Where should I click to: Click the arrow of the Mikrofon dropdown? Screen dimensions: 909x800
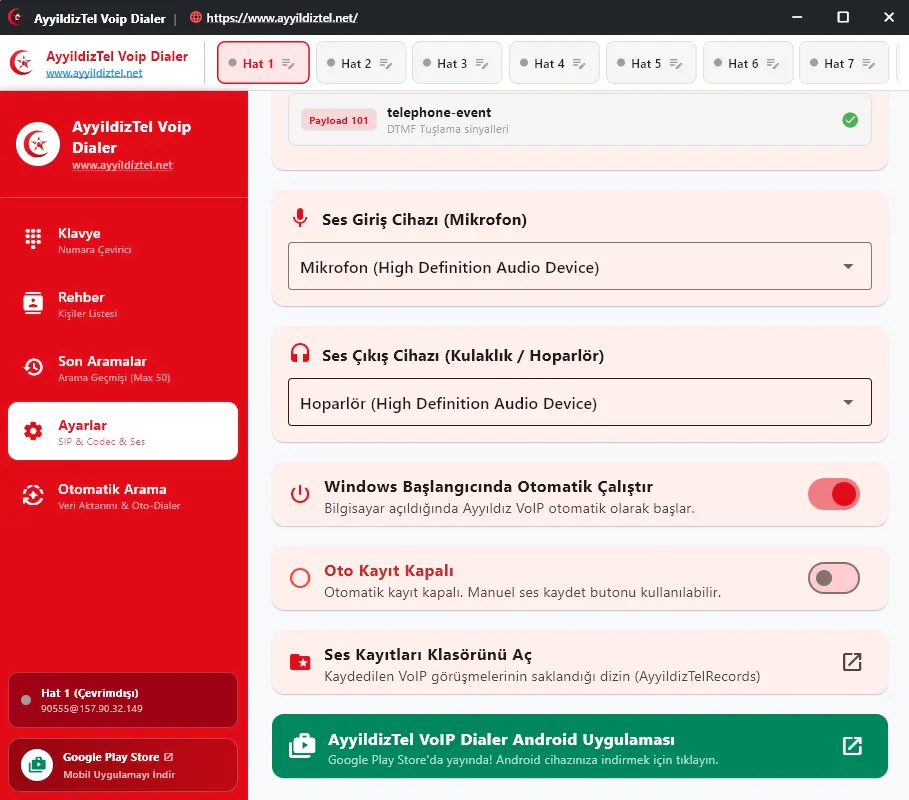coord(848,267)
